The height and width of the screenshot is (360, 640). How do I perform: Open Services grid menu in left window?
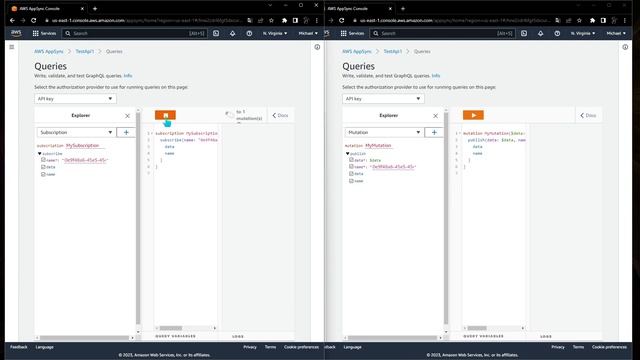[44, 33]
